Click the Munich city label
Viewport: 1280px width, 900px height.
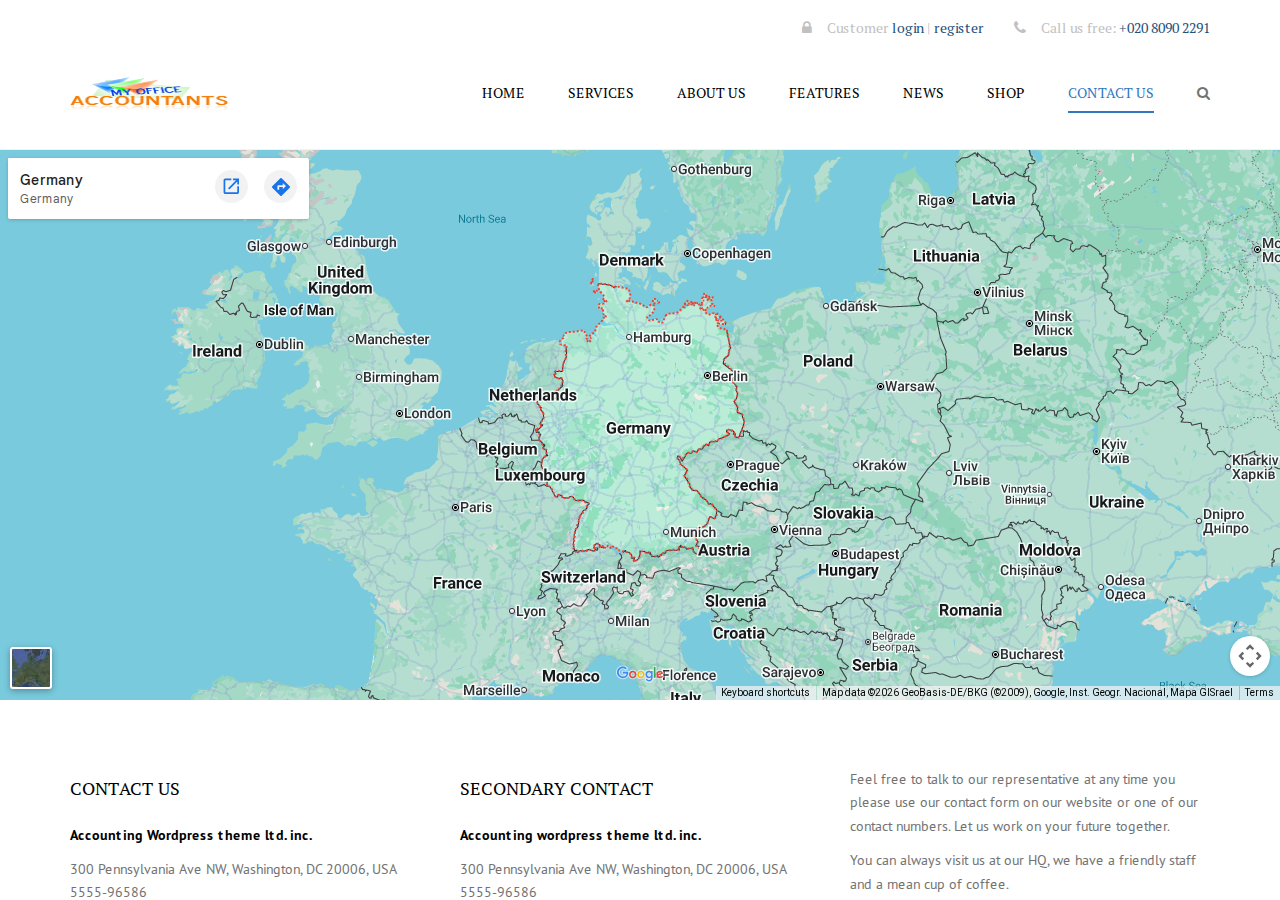[693, 532]
